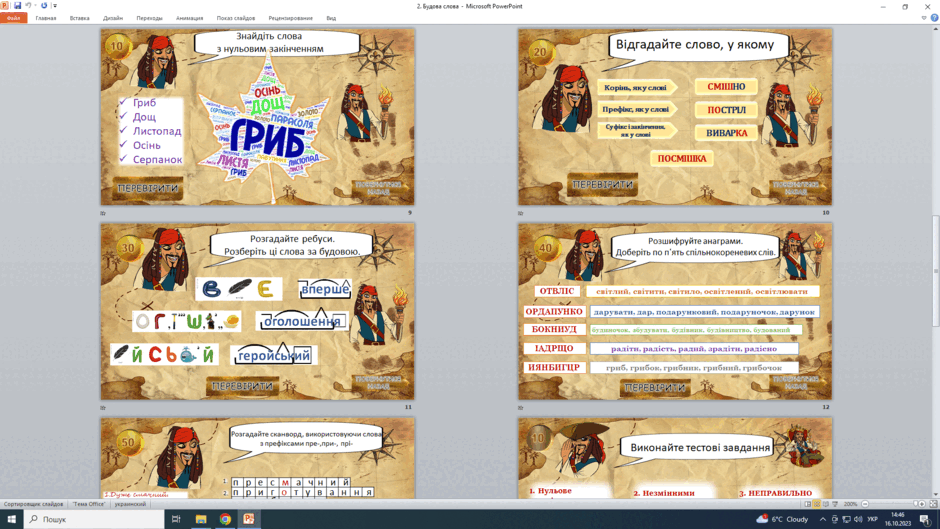Show hidden tray icons chevron
The height and width of the screenshot is (529, 940).
click(x=822, y=519)
